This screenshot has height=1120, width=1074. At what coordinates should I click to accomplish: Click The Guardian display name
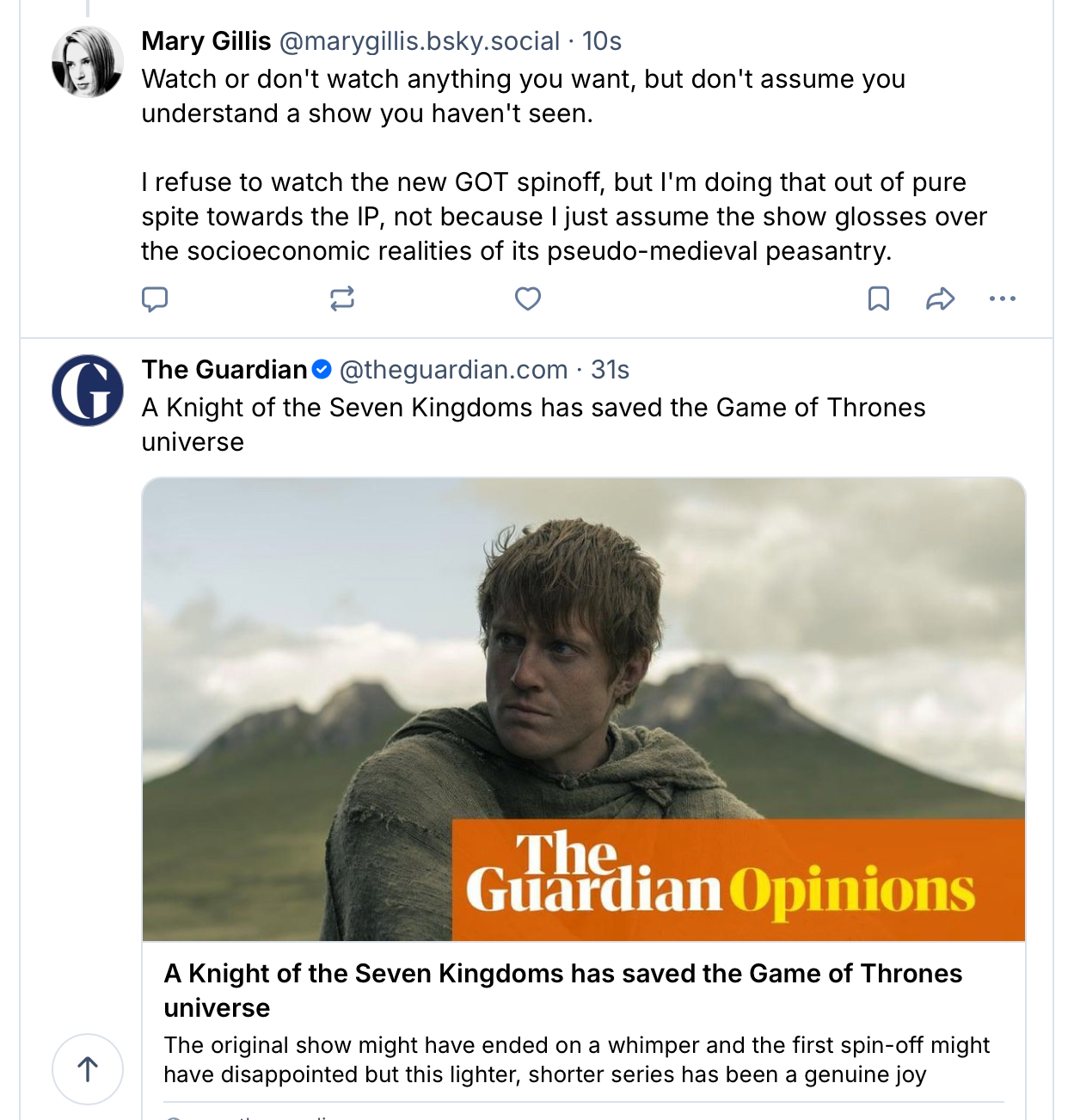(x=224, y=370)
